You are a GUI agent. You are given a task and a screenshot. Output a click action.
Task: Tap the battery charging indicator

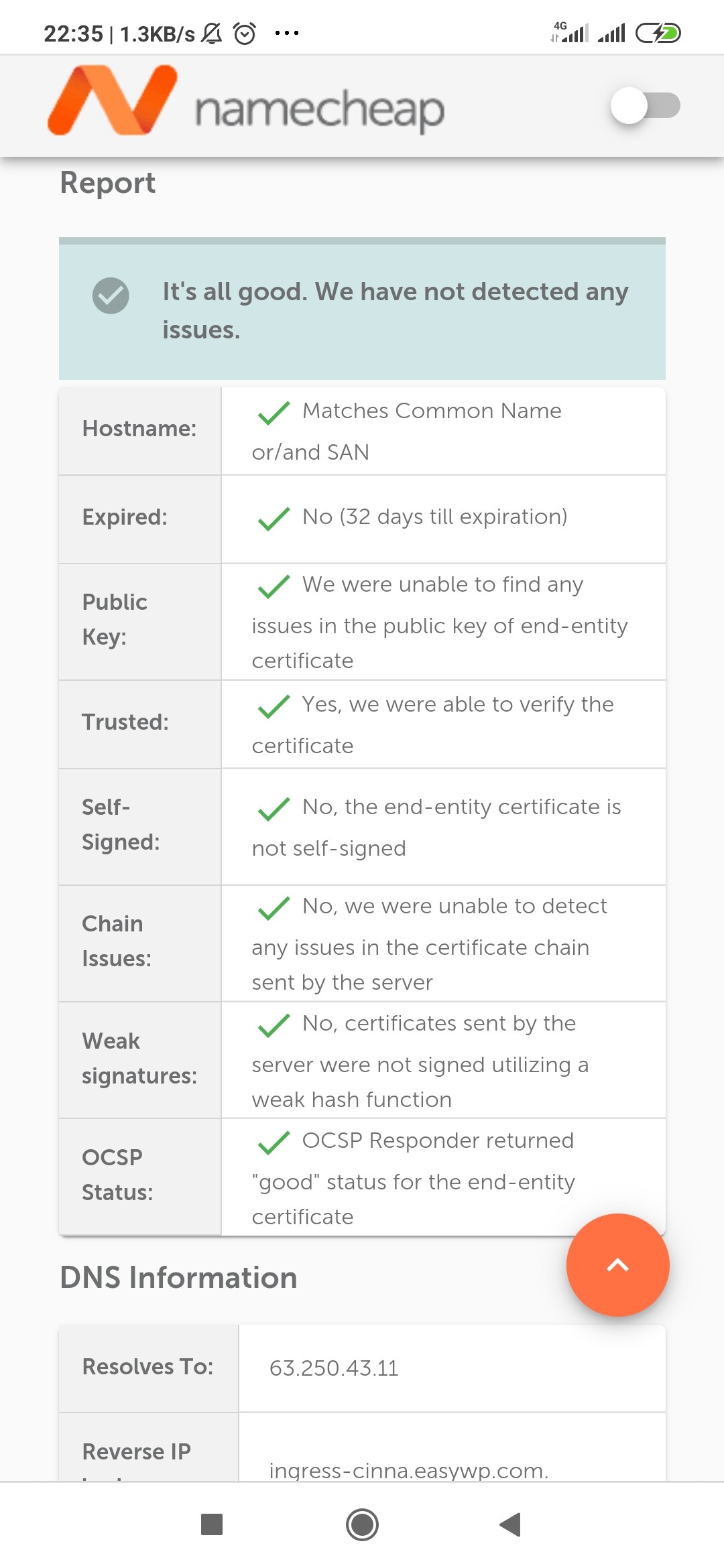coord(658,33)
